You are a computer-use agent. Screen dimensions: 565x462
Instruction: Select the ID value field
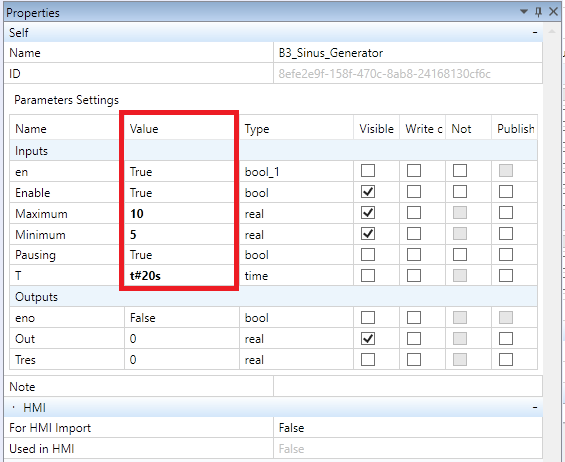[x=408, y=74]
